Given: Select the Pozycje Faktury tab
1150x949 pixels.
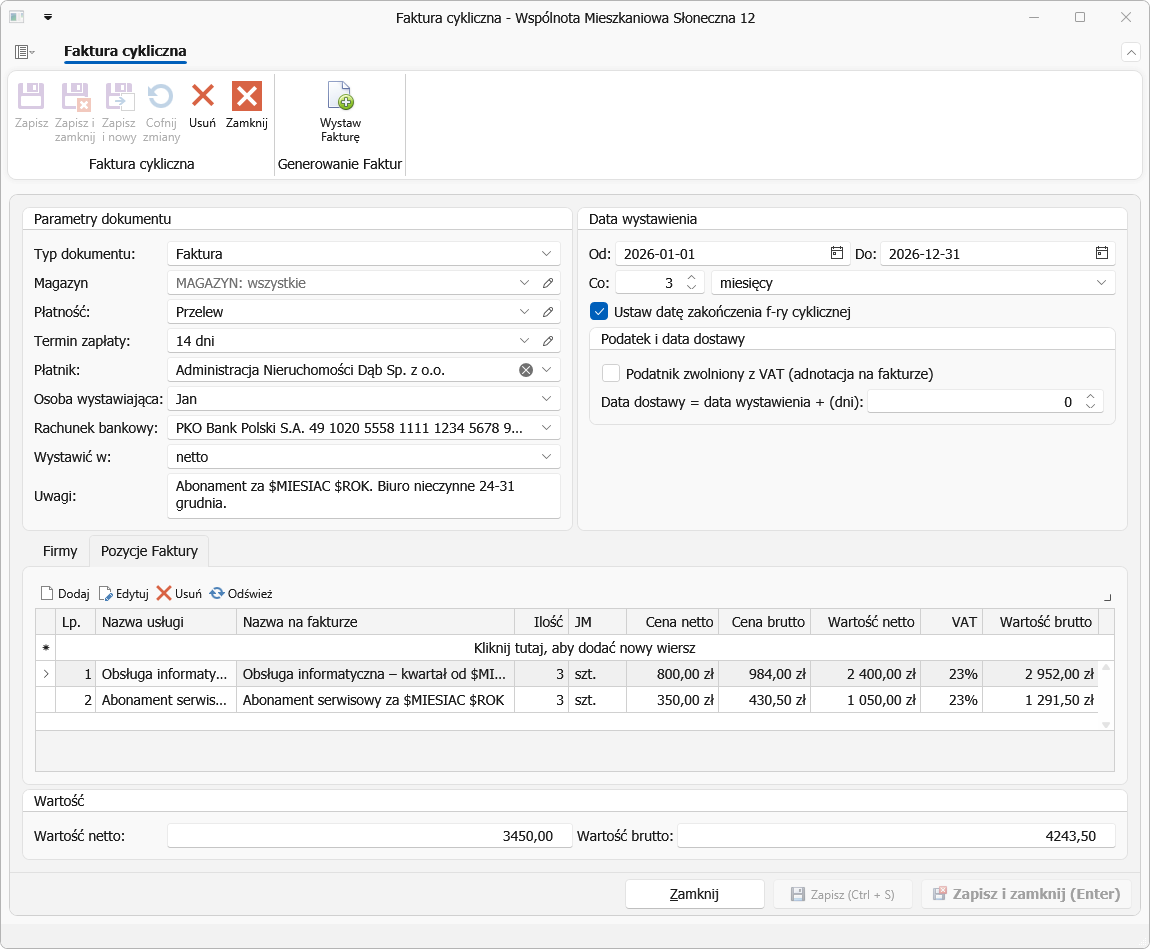Looking at the screenshot, I should (150, 551).
